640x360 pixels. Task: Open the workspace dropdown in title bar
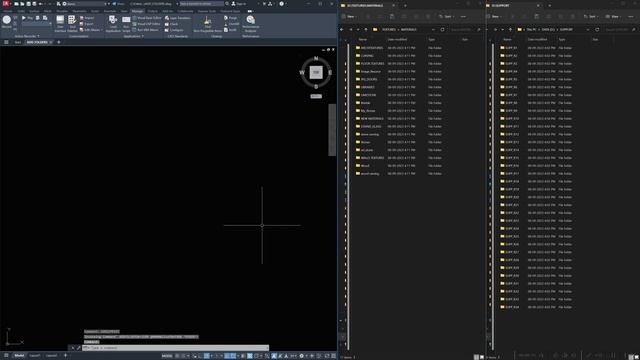[86, 4]
